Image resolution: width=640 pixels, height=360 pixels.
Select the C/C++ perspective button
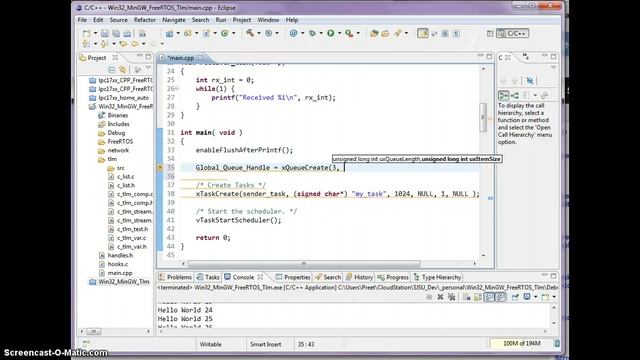(x=513, y=33)
